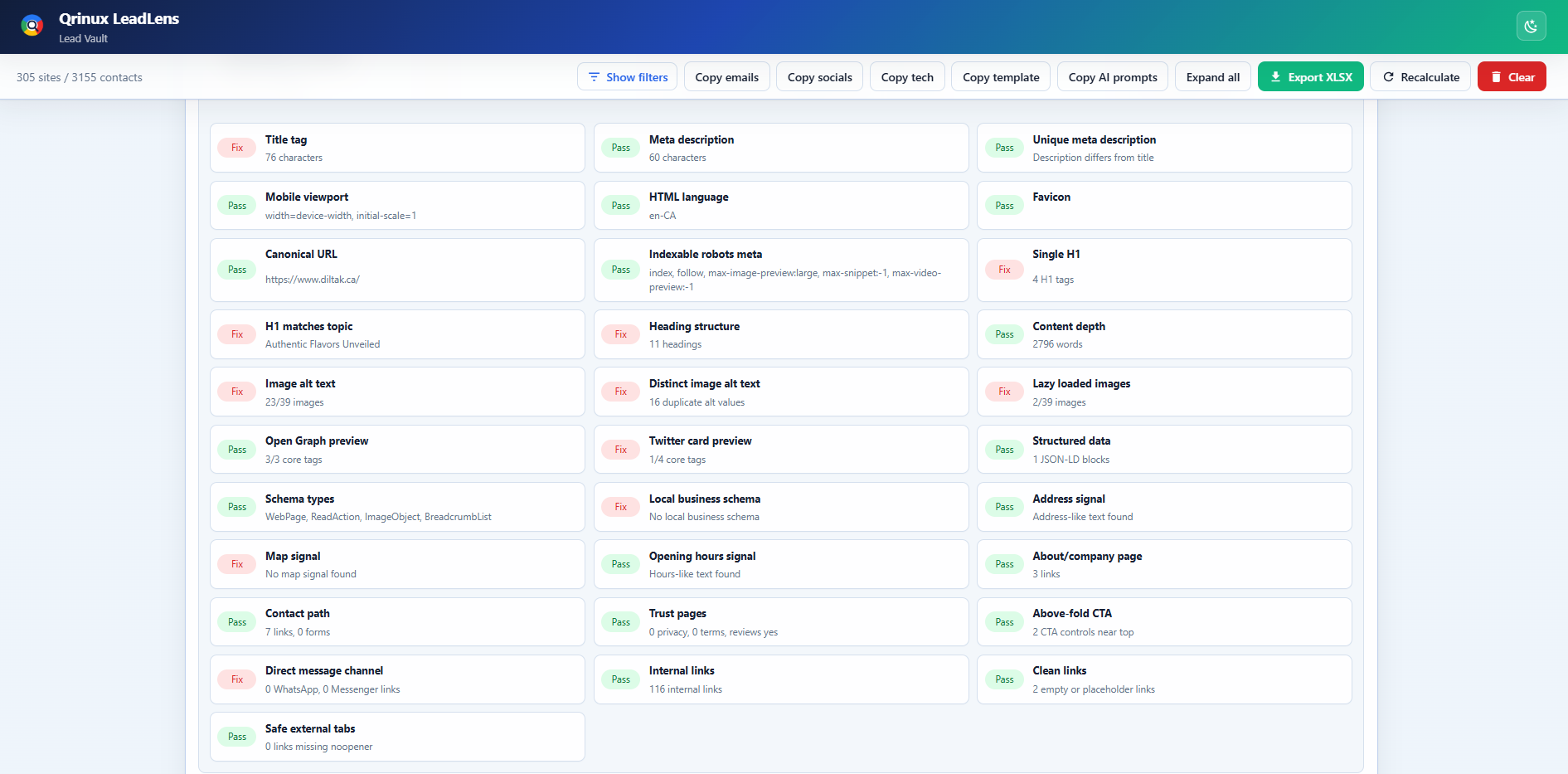This screenshot has width=1568, height=774.
Task: Click '0 WhatsApp, 0 Messenger links' text
Action: click(x=333, y=689)
